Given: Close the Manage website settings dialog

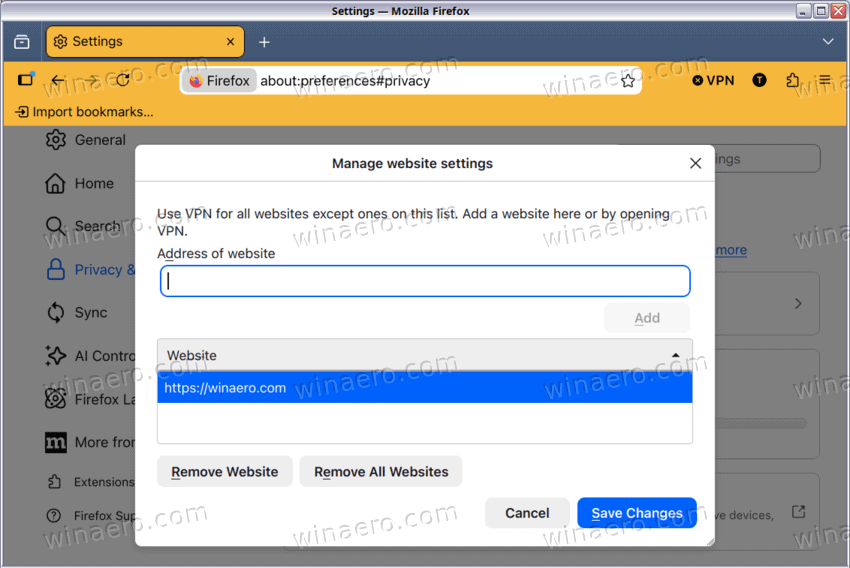Looking at the screenshot, I should (x=696, y=163).
